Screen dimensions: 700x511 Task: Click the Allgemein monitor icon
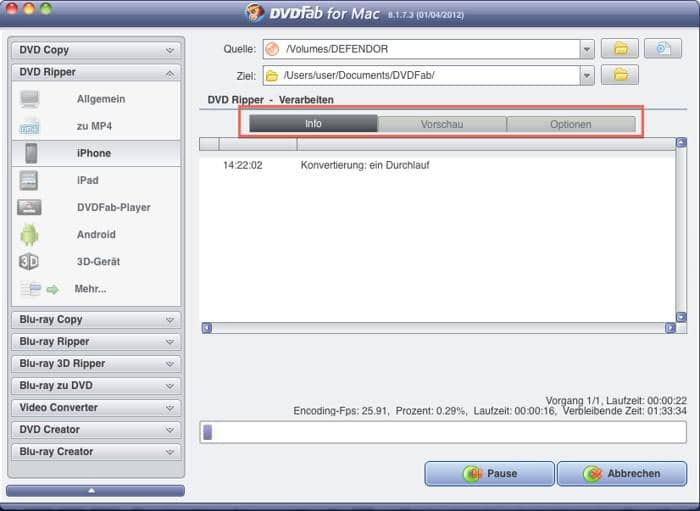coord(29,99)
